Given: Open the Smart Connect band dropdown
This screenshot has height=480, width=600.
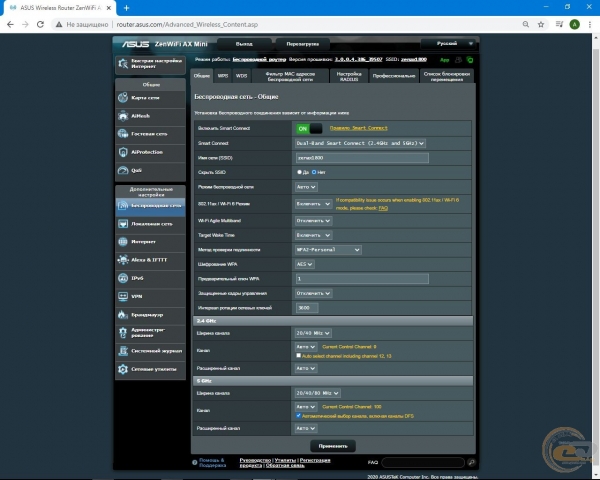Looking at the screenshot, I should pyautogui.click(x=360, y=143).
